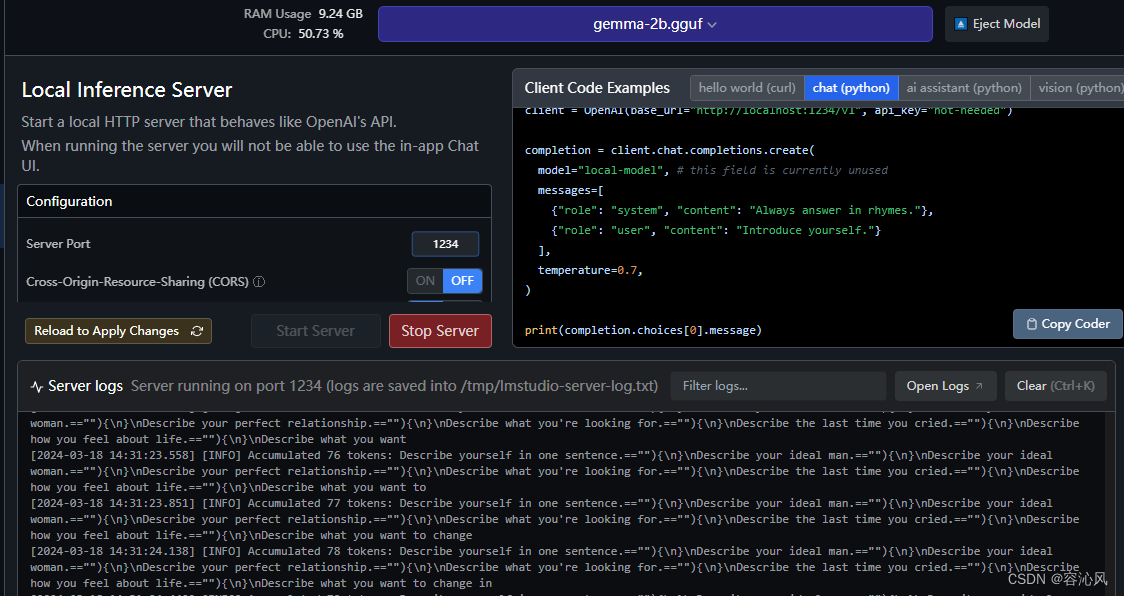Click the Open Logs button
The image size is (1124, 596).
pos(945,386)
